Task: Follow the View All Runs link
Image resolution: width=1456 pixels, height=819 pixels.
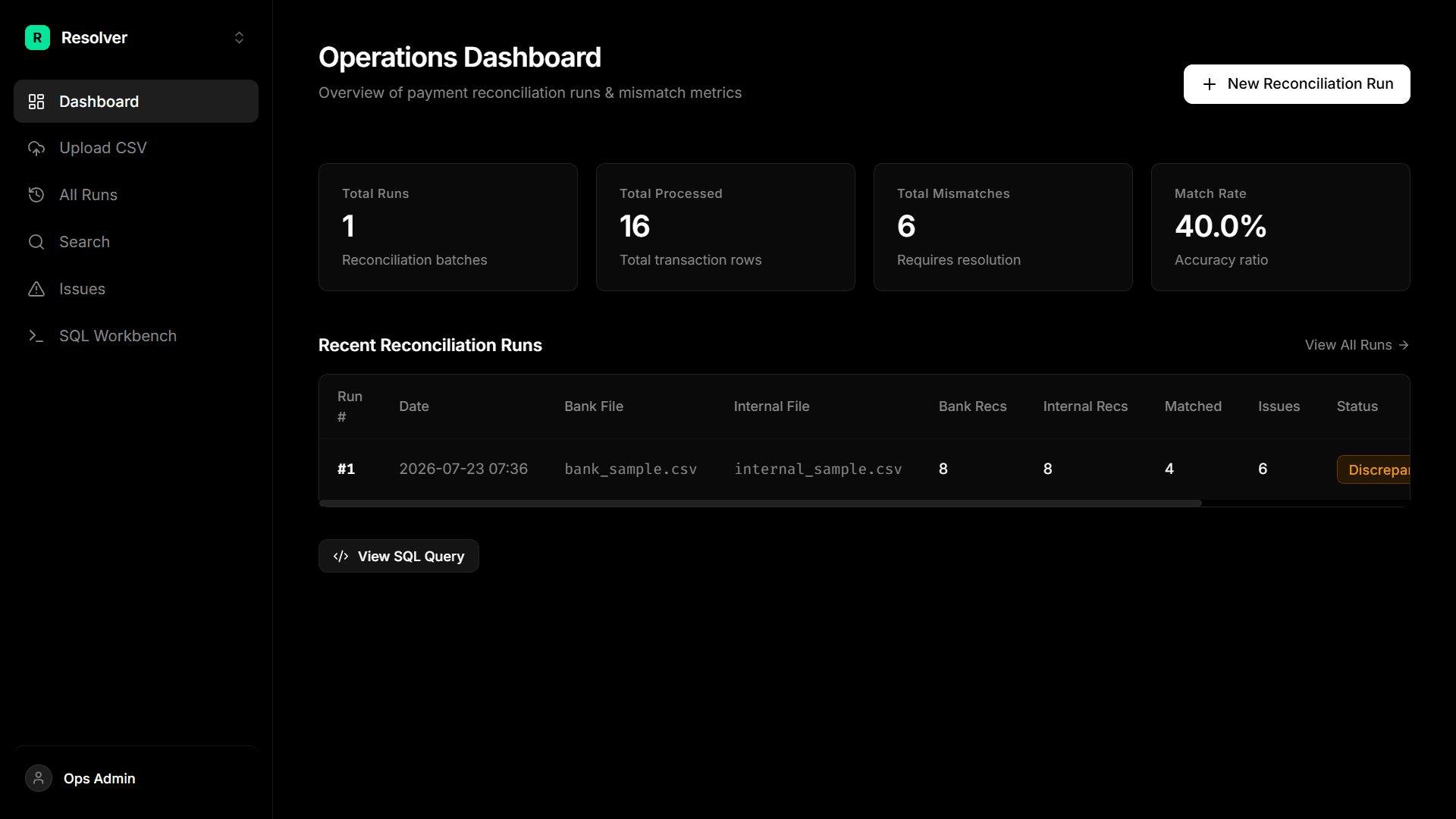Action: [1357, 345]
